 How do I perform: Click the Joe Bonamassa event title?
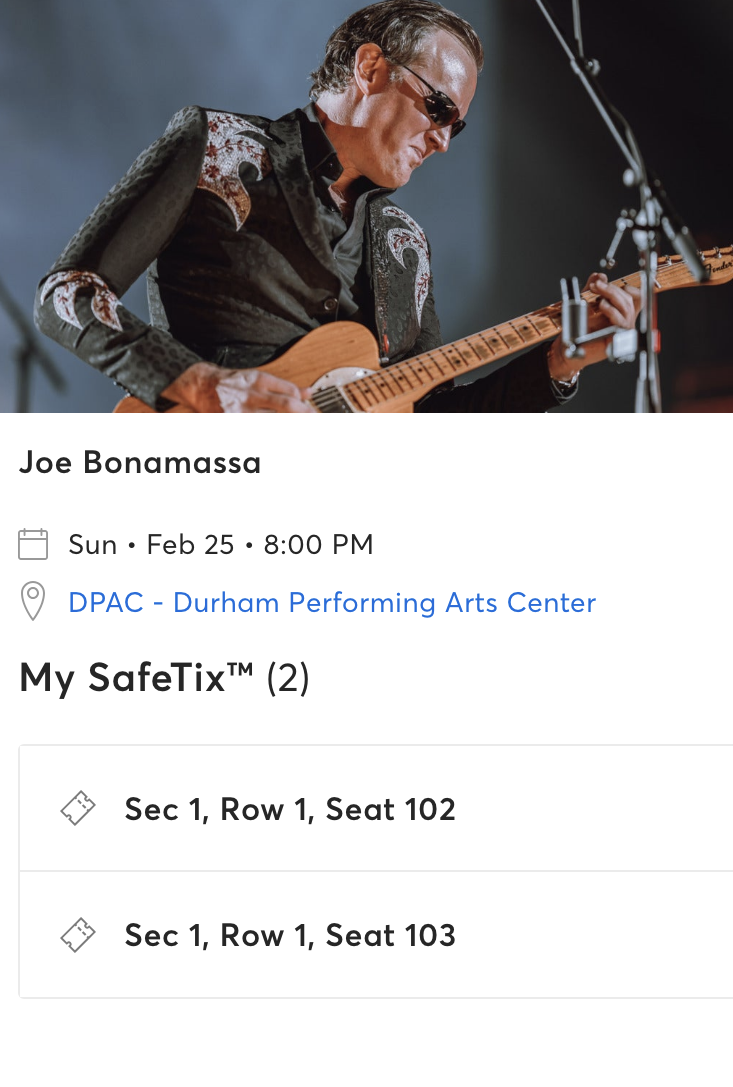pyautogui.click(x=140, y=463)
